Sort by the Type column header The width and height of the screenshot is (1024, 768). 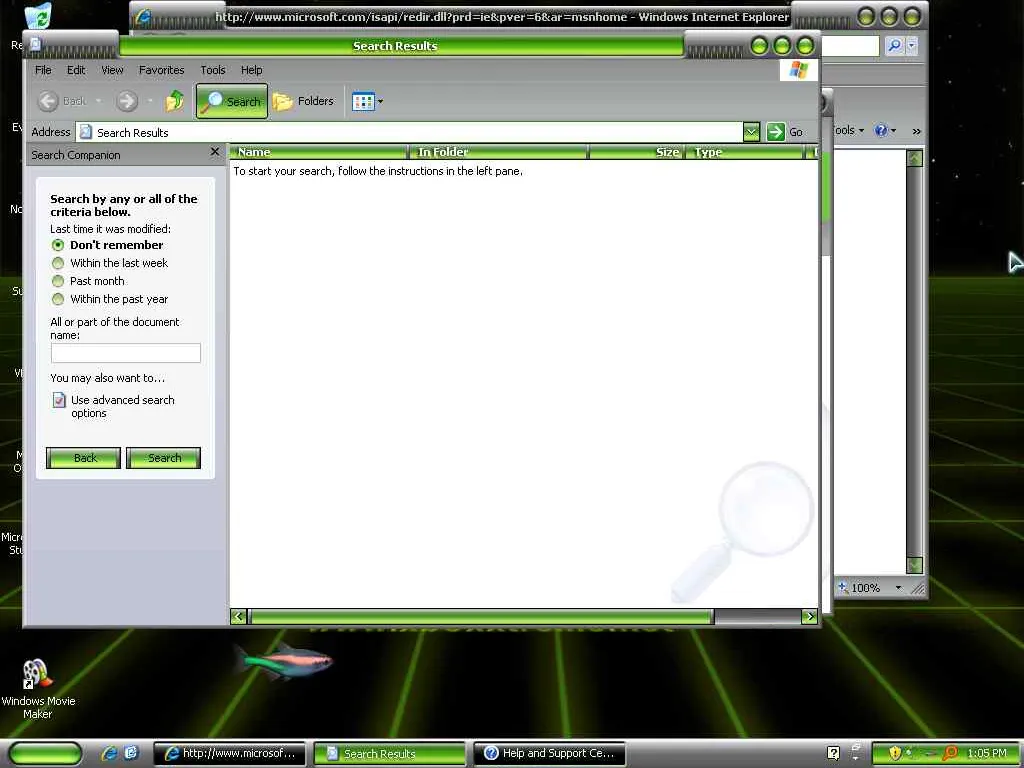745,152
